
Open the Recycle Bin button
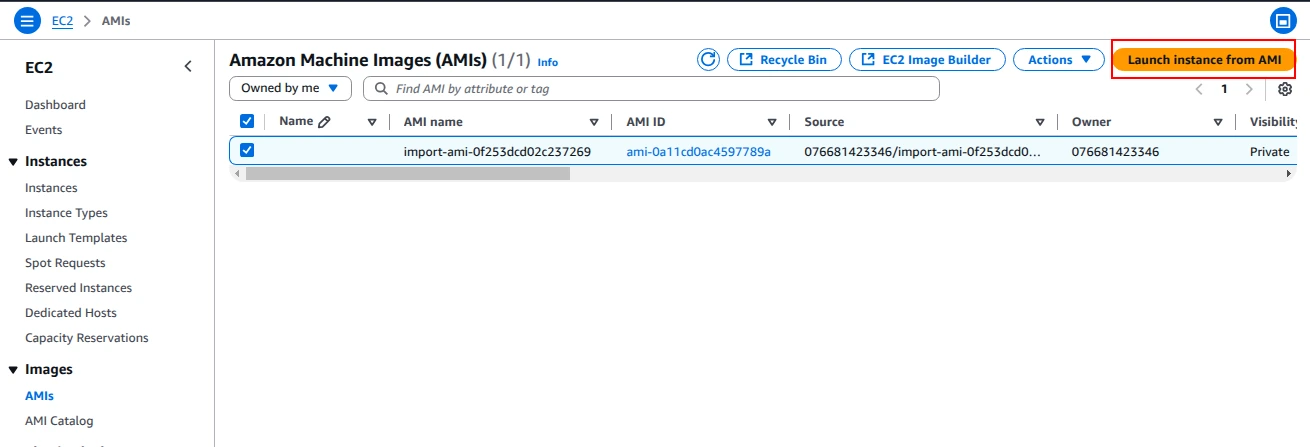(784, 60)
